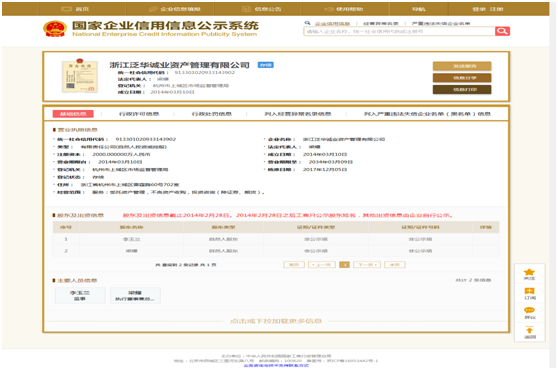
Task: Click 点击或下拉加载更多信息 load more link
Action: [276, 321]
